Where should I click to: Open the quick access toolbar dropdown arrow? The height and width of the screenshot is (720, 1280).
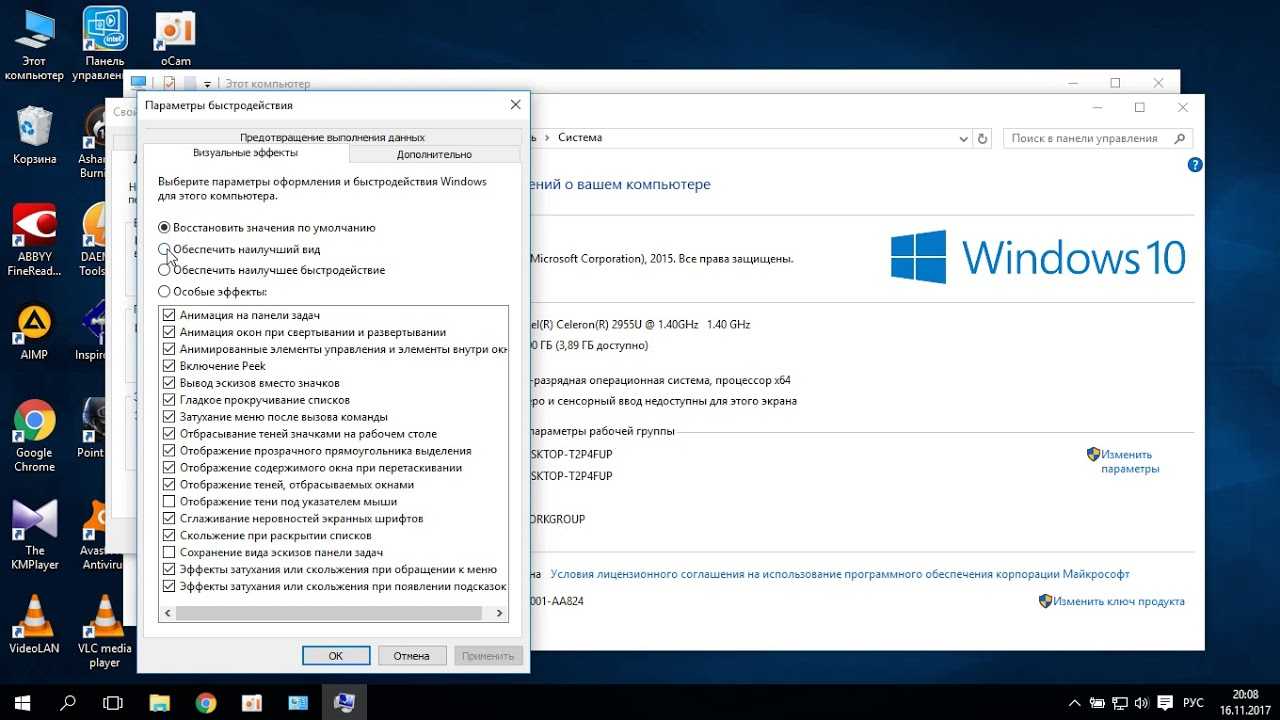click(208, 84)
